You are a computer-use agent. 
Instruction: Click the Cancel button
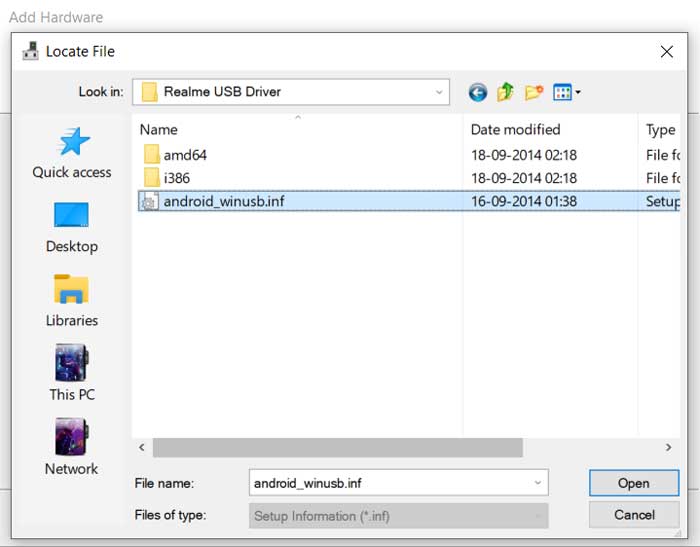click(634, 515)
